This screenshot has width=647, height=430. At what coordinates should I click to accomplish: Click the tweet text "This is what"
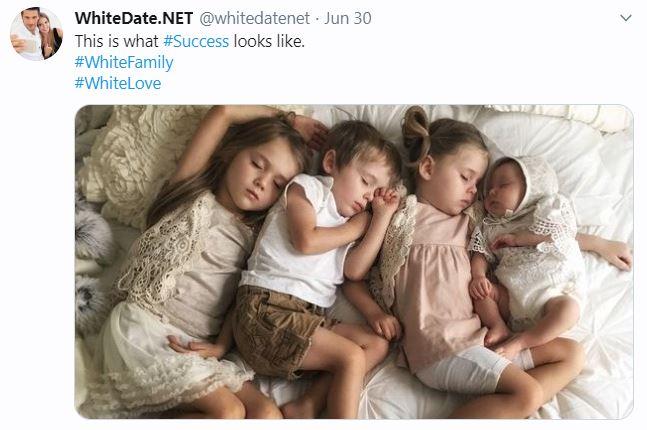116,41
